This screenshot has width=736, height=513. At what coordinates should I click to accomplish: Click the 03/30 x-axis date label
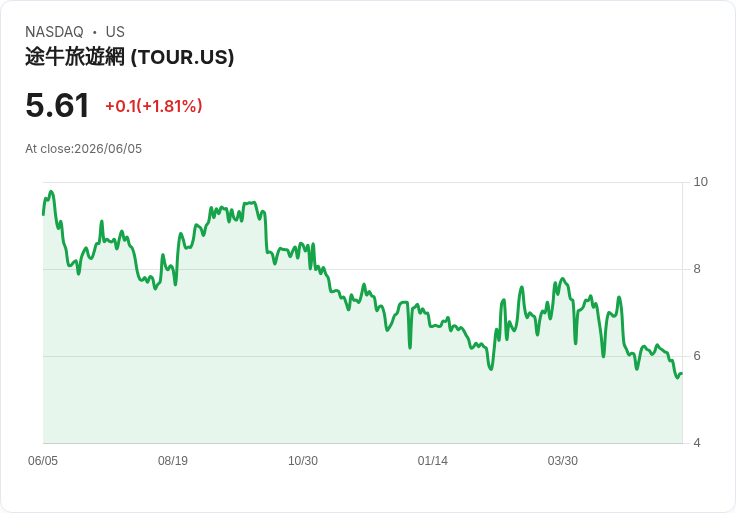(x=562, y=461)
